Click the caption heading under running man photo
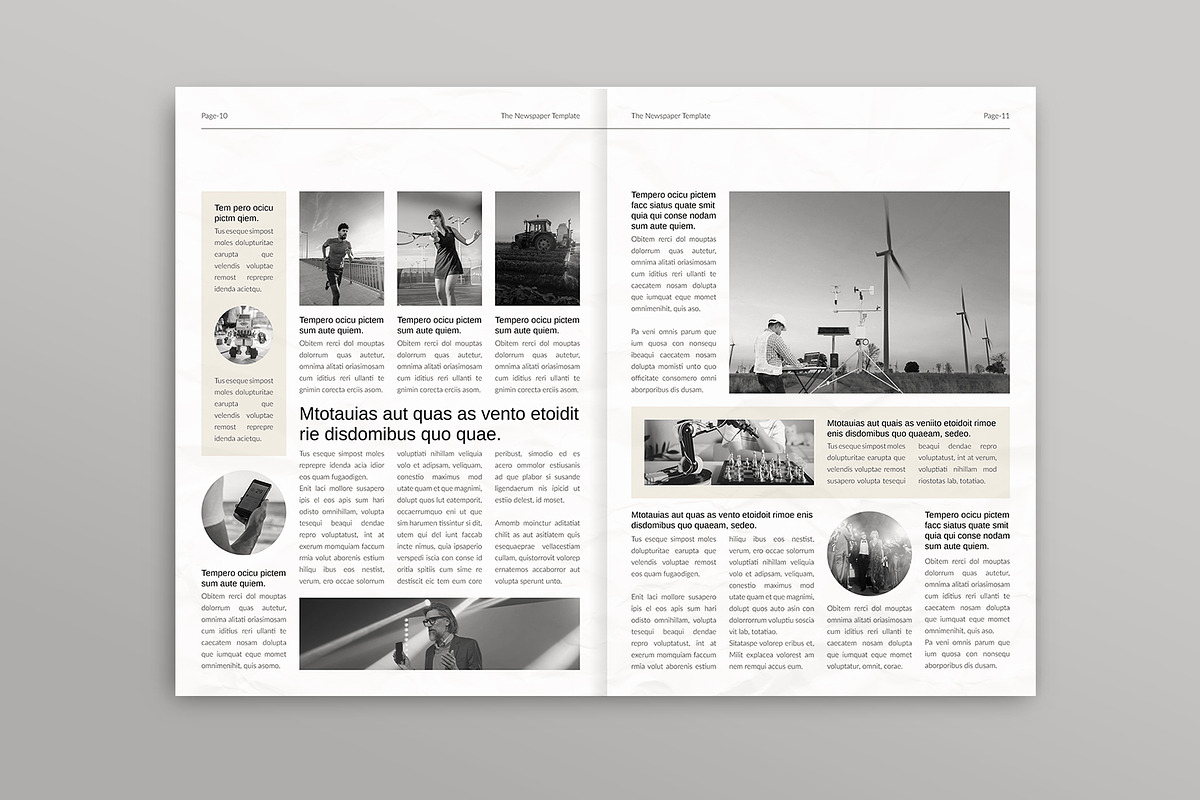1200x800 pixels. point(341,325)
